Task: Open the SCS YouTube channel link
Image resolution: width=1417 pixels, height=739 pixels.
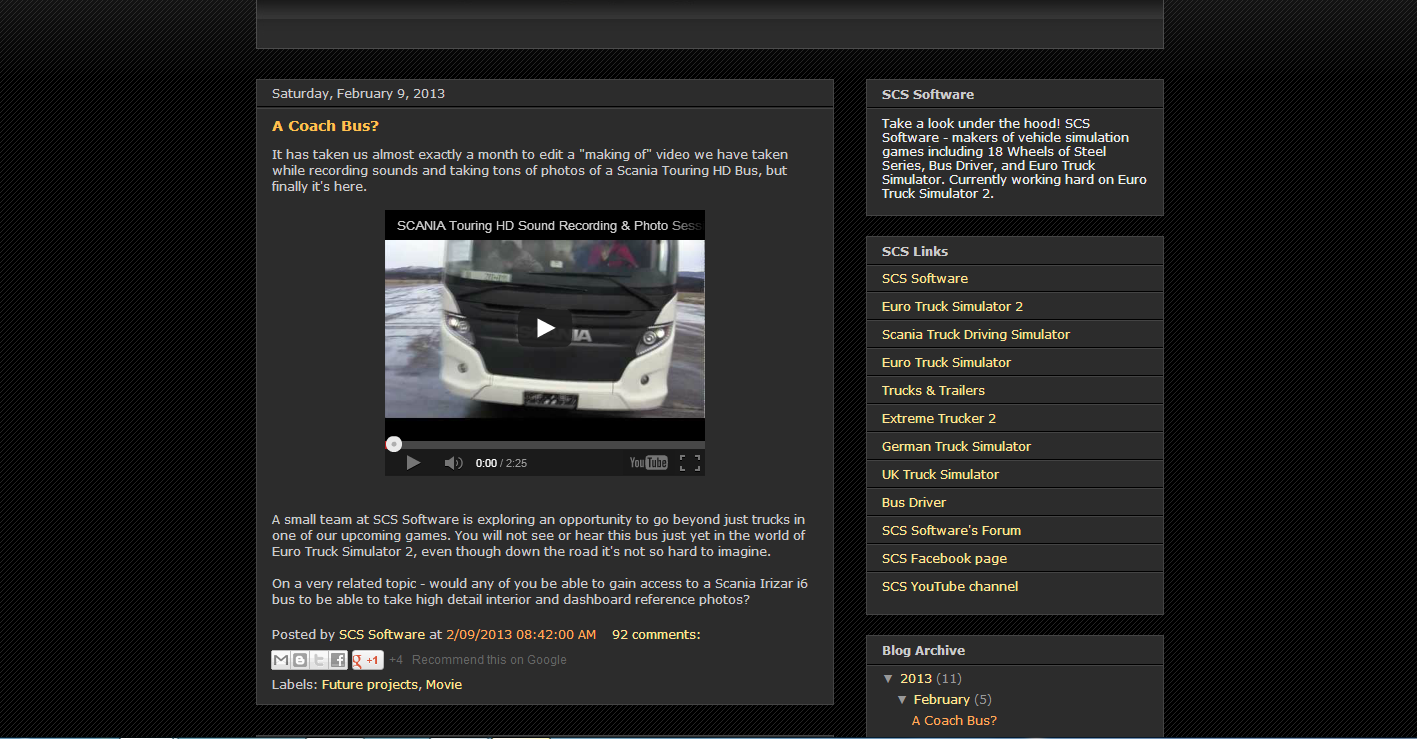Action: coord(950,586)
